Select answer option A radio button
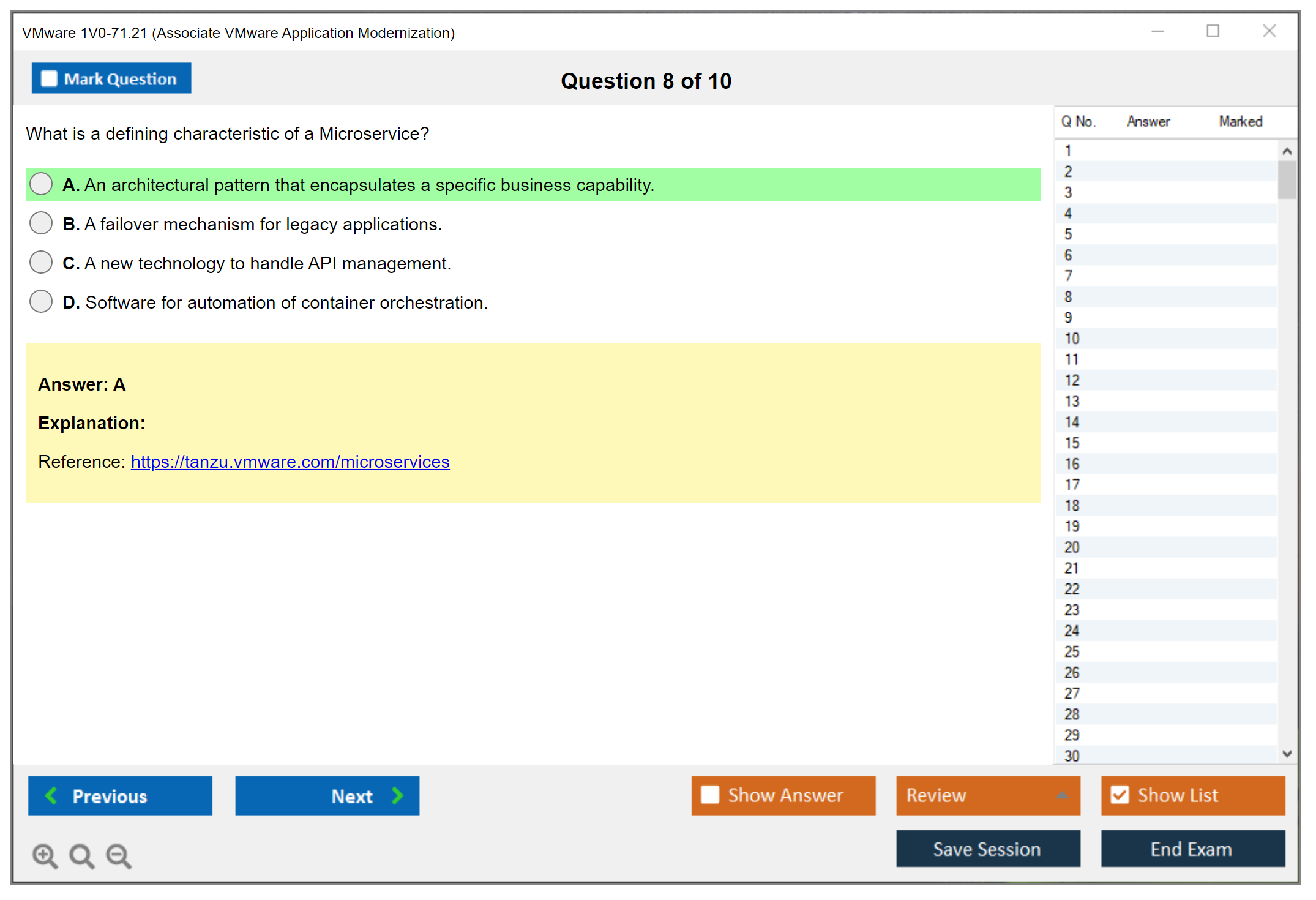Viewport: 1316px width, 900px height. coord(41,184)
